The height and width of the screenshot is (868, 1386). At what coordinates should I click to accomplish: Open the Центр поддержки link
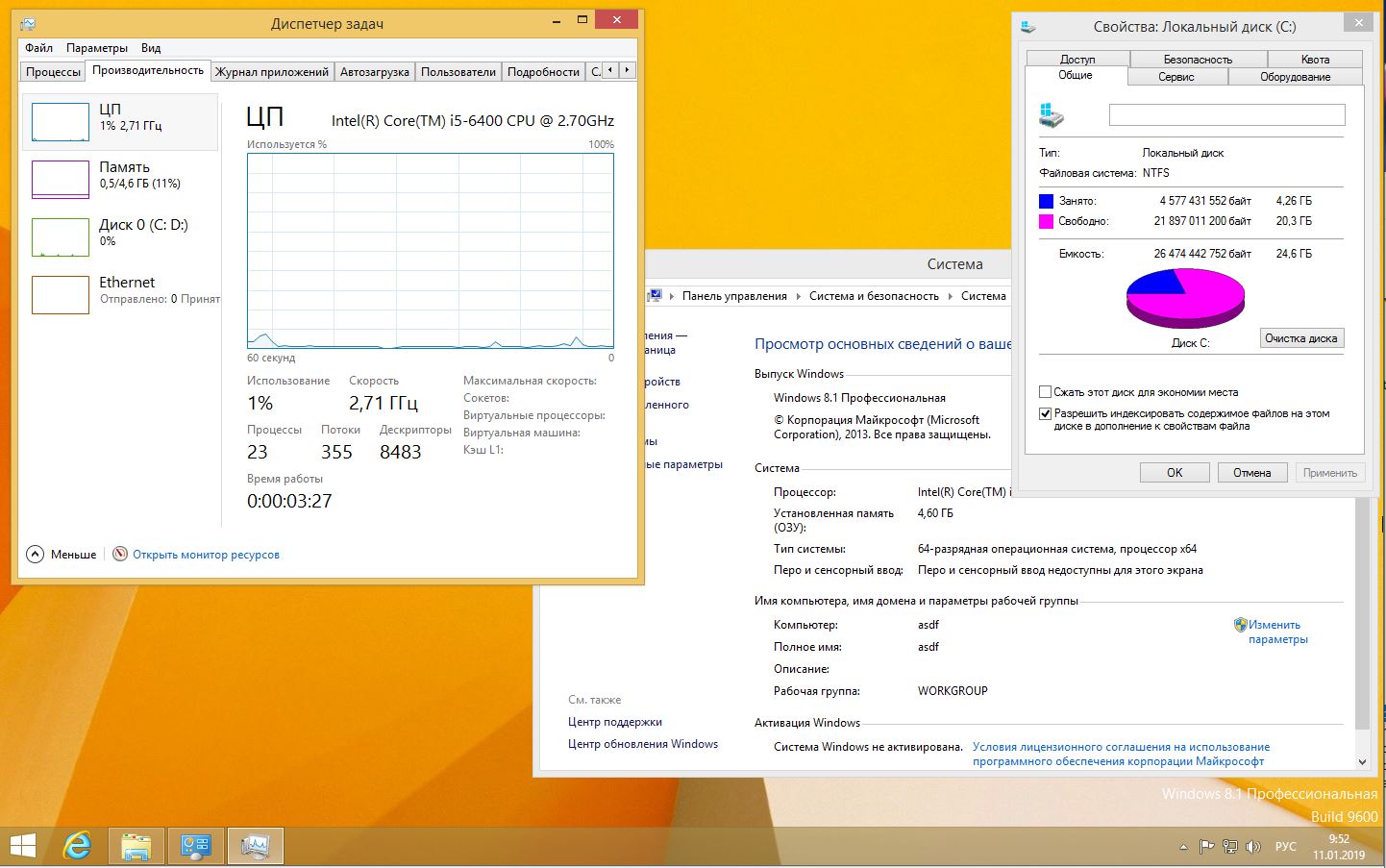pyautogui.click(x=614, y=722)
